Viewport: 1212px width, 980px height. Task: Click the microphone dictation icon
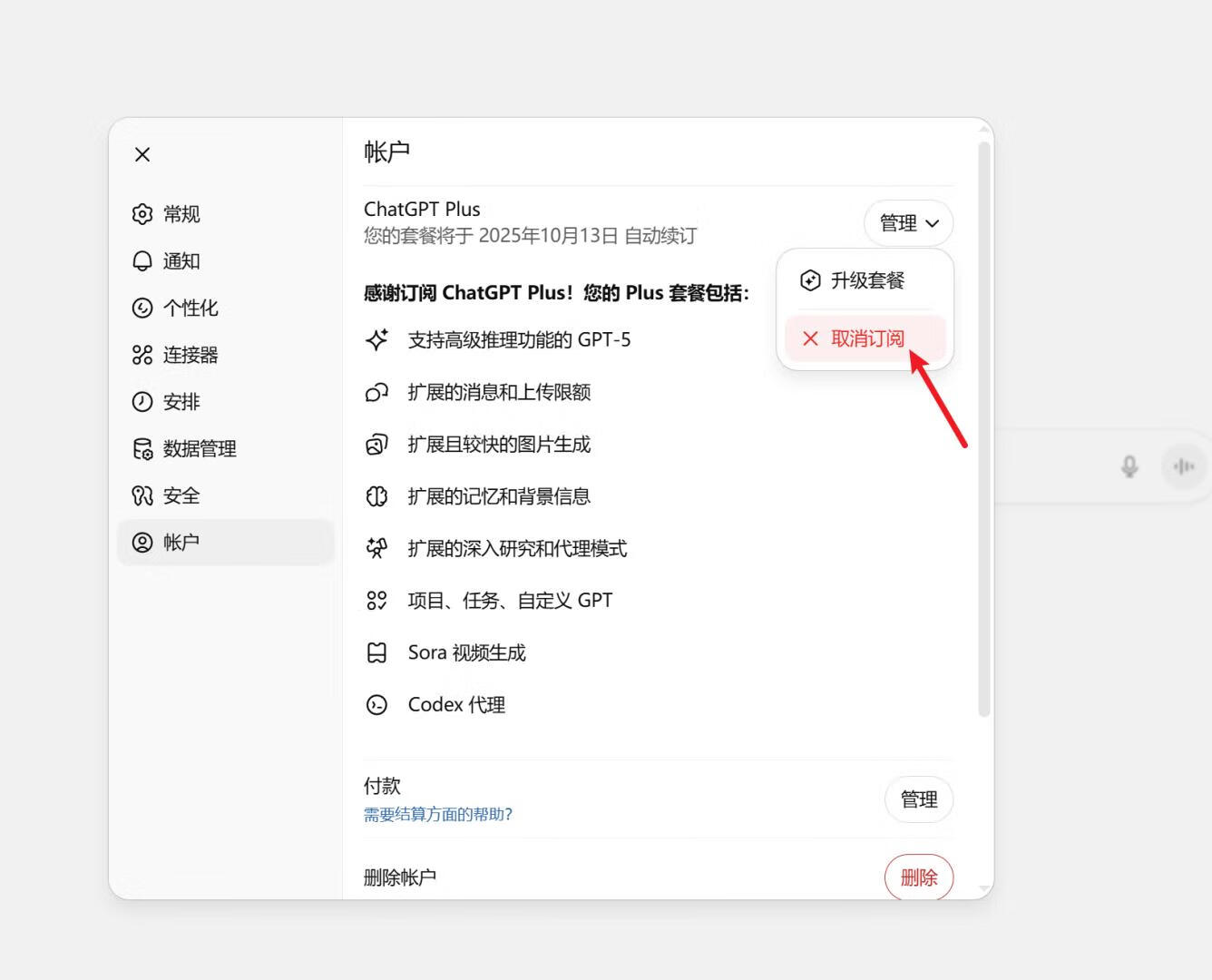pyautogui.click(x=1129, y=466)
